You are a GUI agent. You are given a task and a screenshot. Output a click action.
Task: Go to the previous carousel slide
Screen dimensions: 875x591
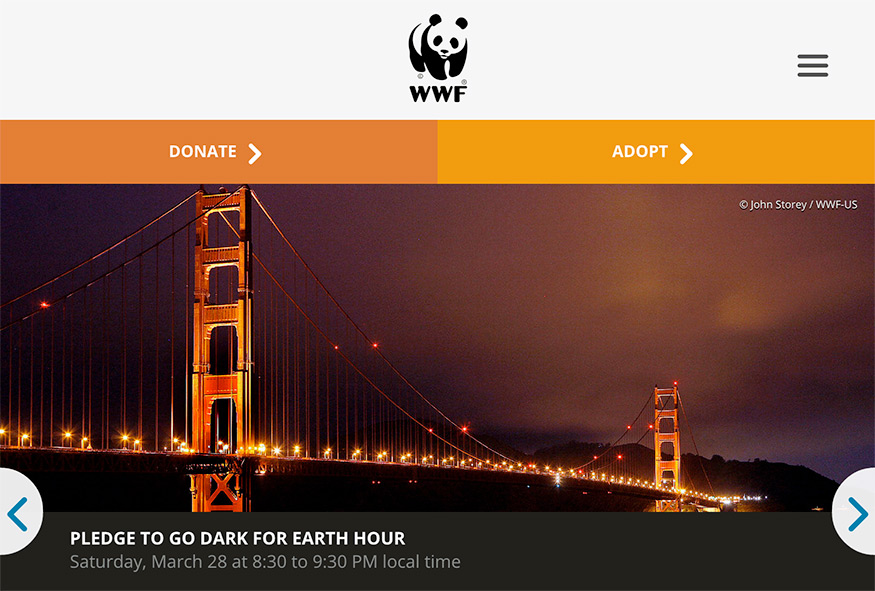pyautogui.click(x=19, y=512)
